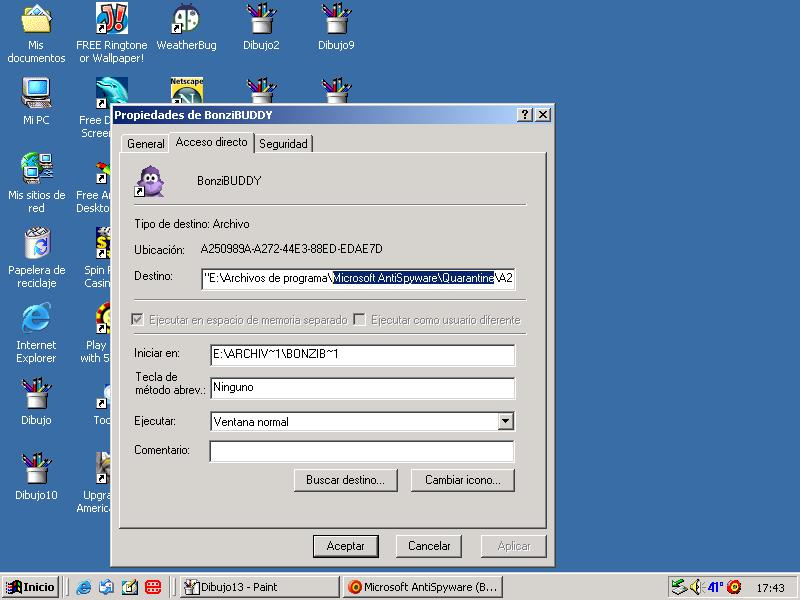This screenshot has width=800, height=600.
Task: Click the Tecla de método abrev field
Action: [x=362, y=388]
